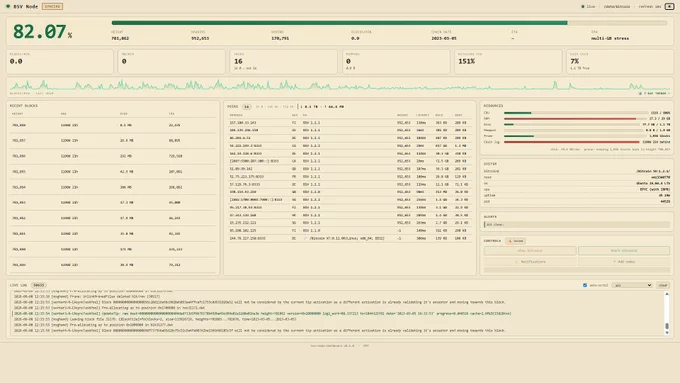This screenshot has height=383, width=680.
Task: Click the SYNCING status badge
Action: click(x=52, y=7)
